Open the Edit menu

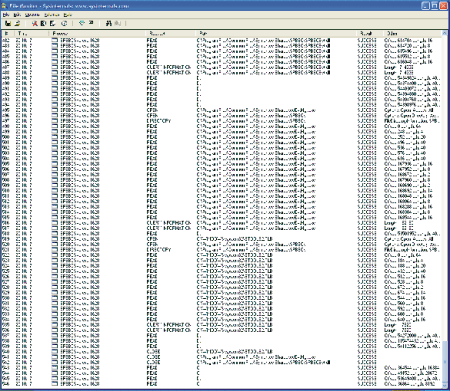17,15
